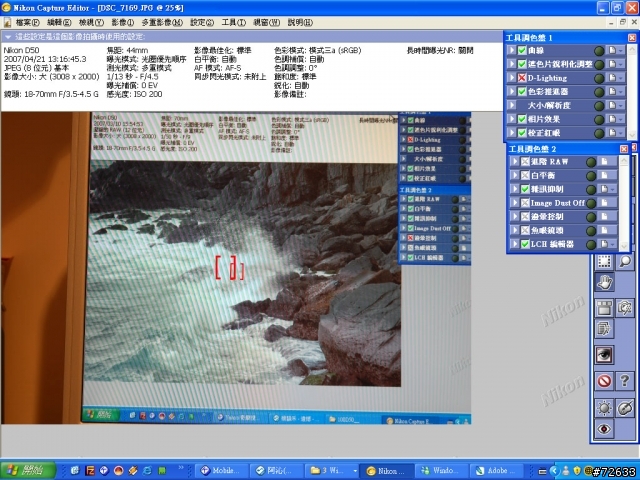Expand the Image Dust Off section triangle
This screenshot has height=480, width=640.
pyautogui.click(x=515, y=203)
